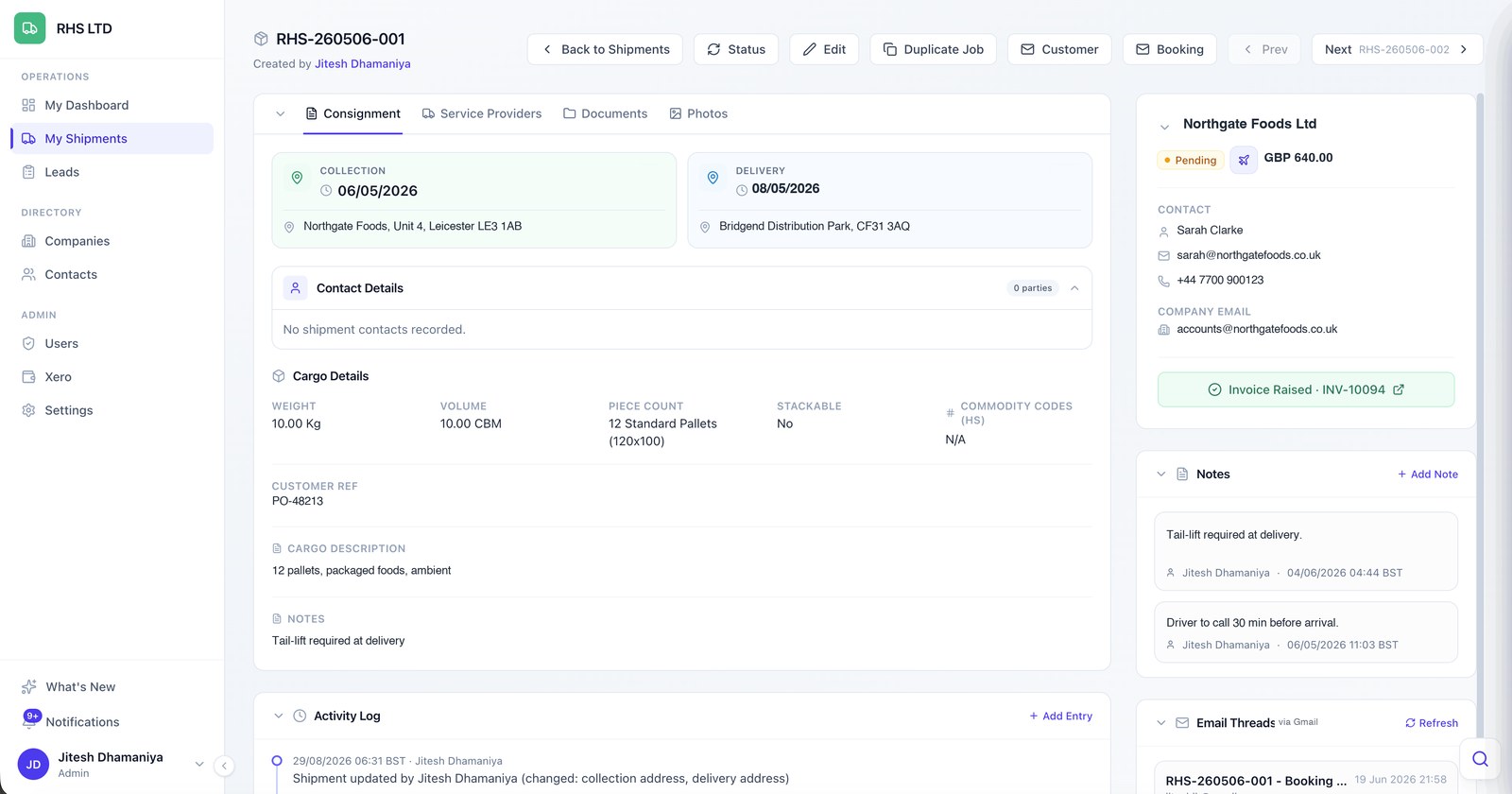
Task: Open the Photos tab
Action: (x=698, y=114)
